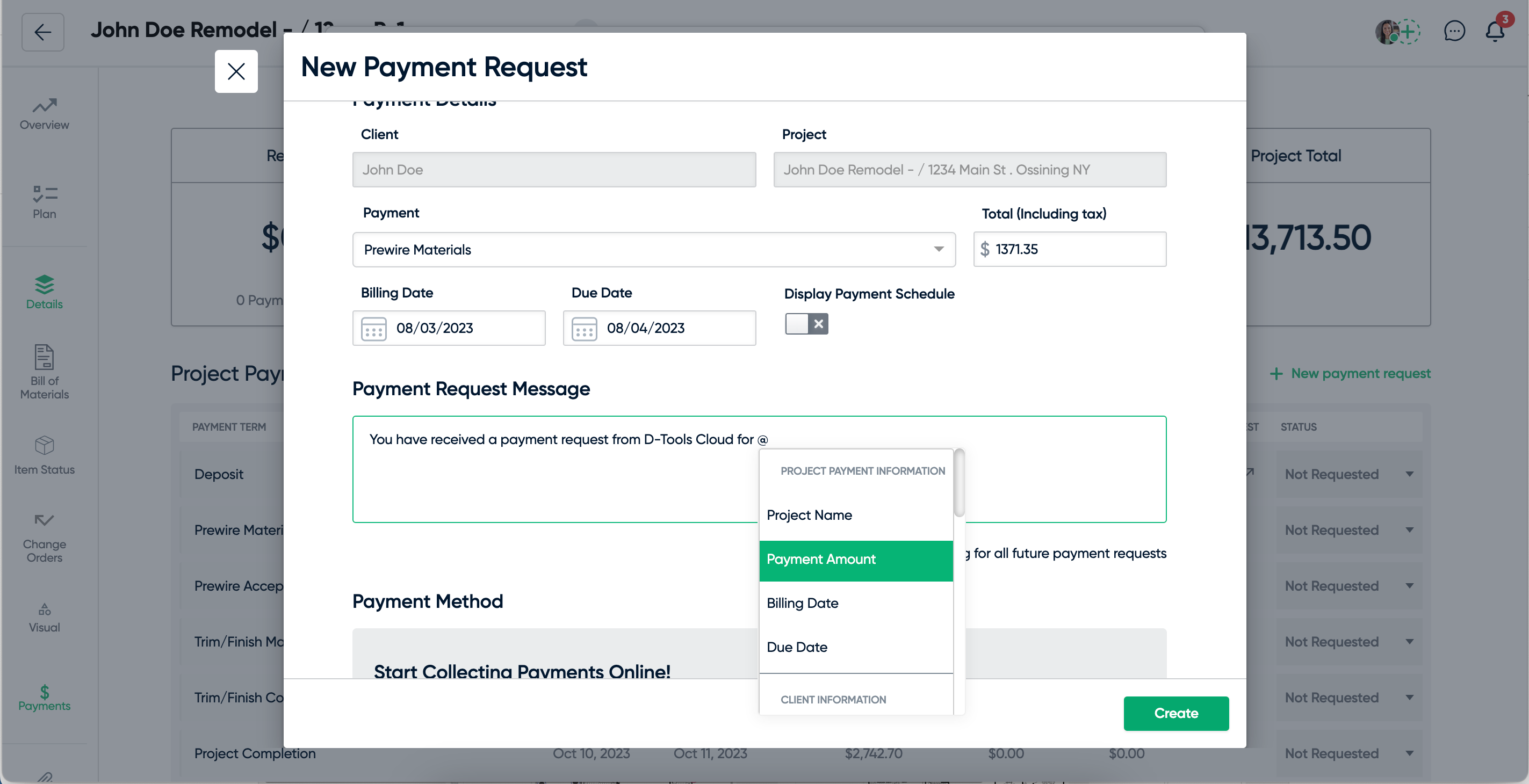Open the Due Date calendar picker
Screen dimensions: 1529x784
(584, 329)
